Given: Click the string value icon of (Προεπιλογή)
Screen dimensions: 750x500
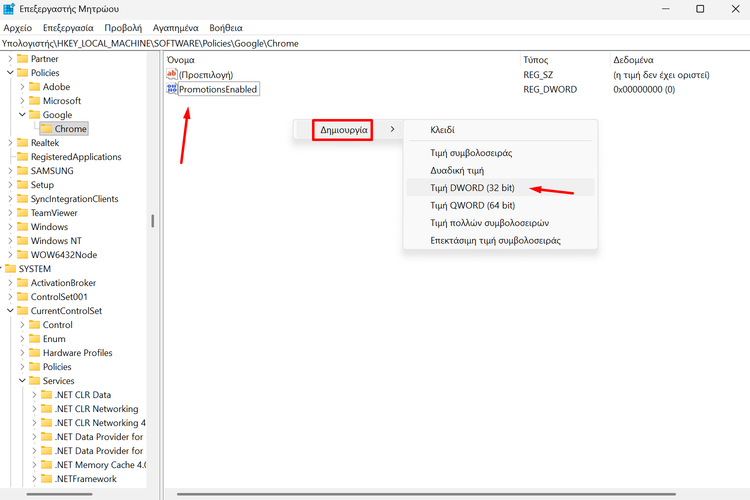Looking at the screenshot, I should tap(172, 74).
